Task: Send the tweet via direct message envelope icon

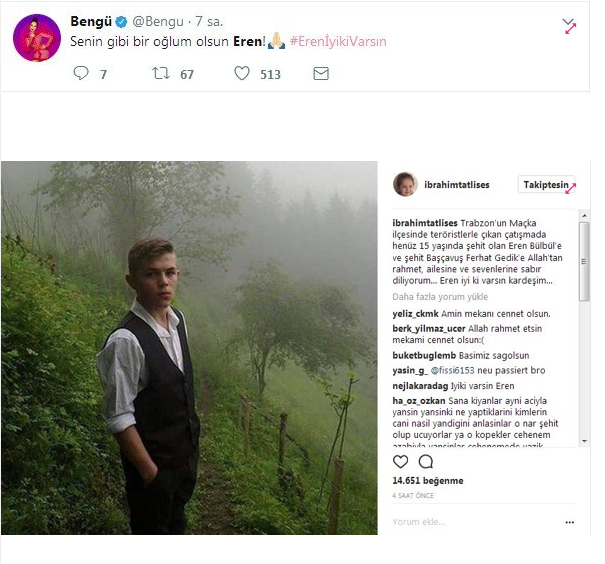Action: click(320, 74)
